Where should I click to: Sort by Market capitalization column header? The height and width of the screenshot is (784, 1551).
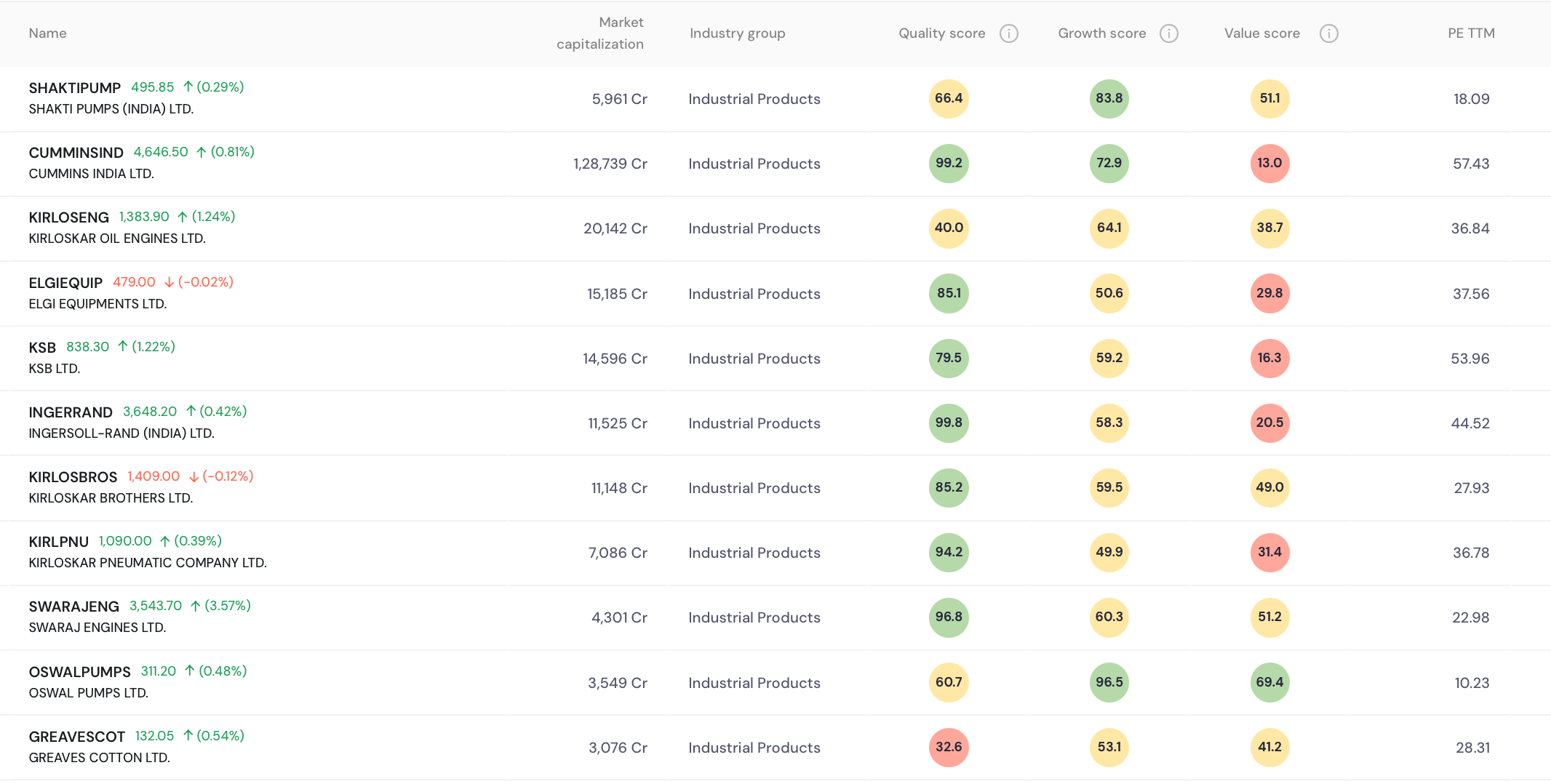pos(600,33)
